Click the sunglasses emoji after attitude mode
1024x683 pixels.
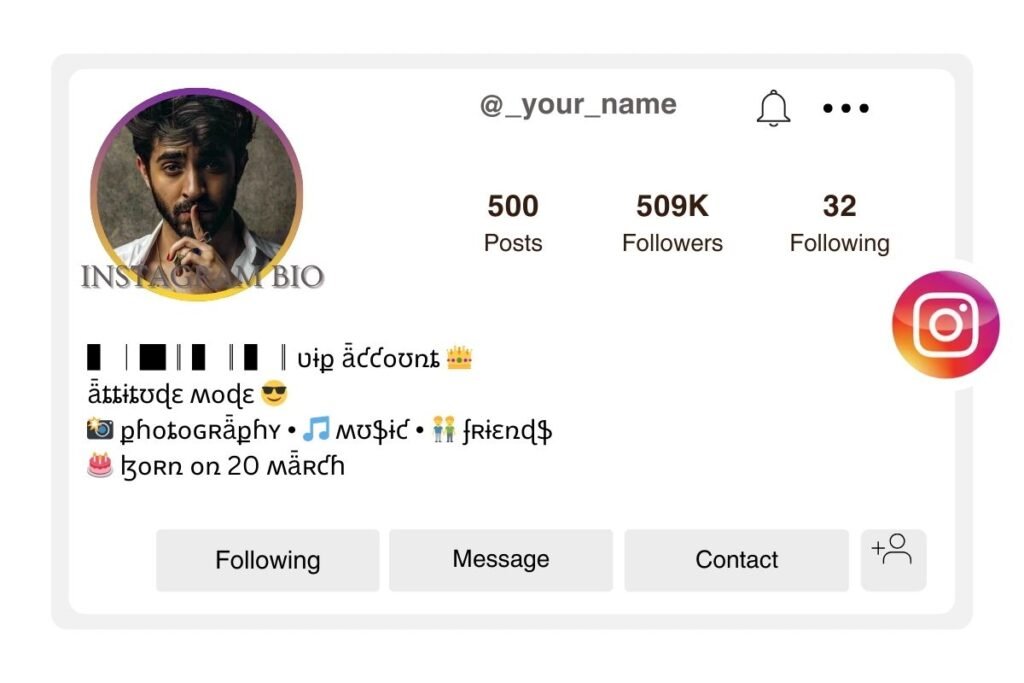coord(272,394)
